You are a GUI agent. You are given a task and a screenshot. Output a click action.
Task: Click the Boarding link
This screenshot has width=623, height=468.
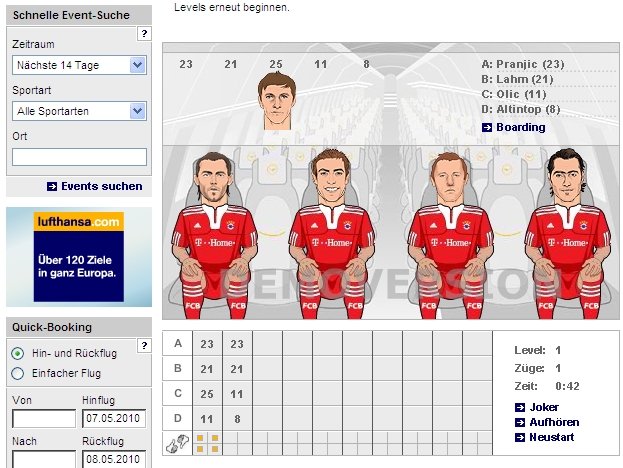click(520, 127)
